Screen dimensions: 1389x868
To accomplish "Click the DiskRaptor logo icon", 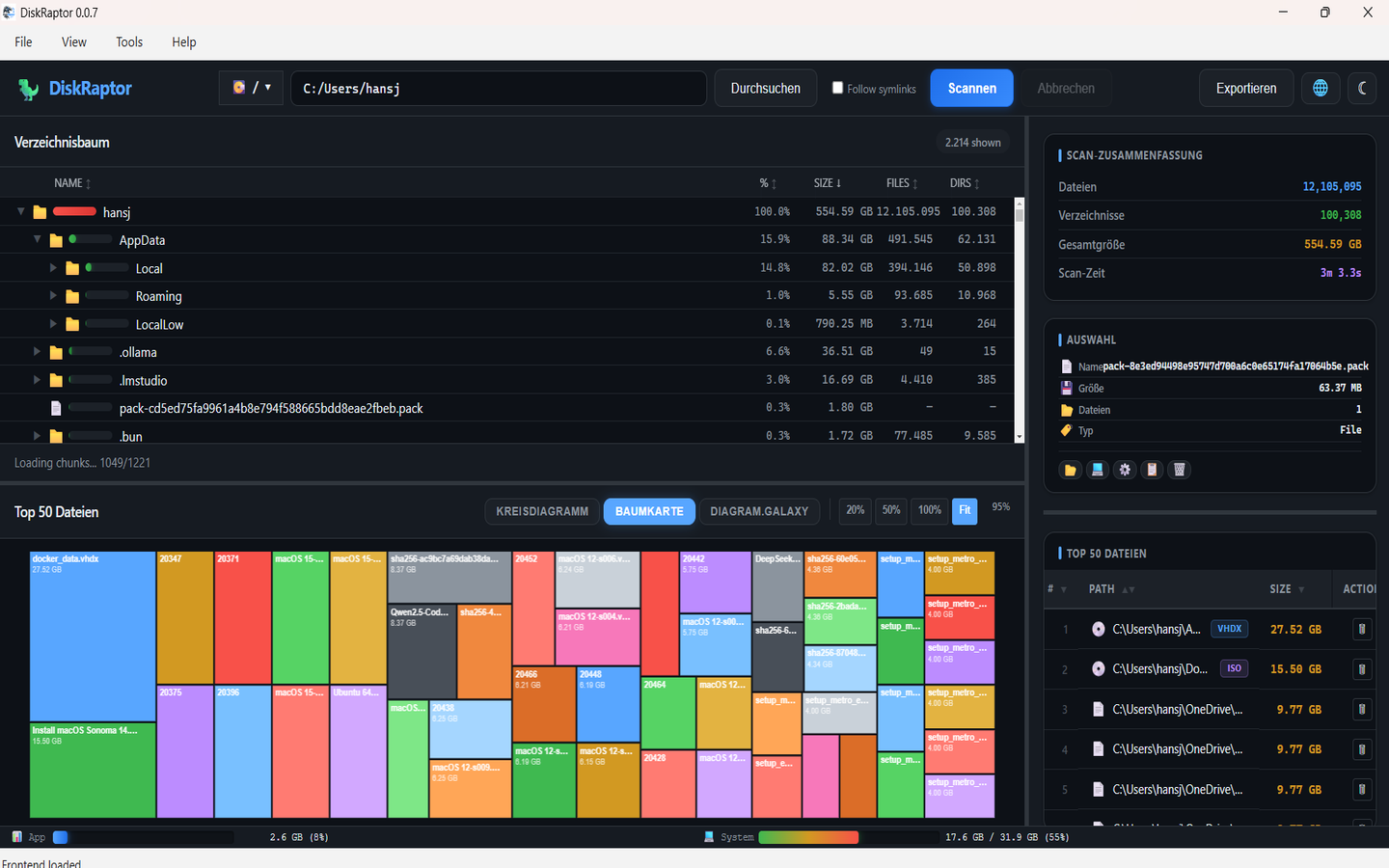I will tap(28, 89).
